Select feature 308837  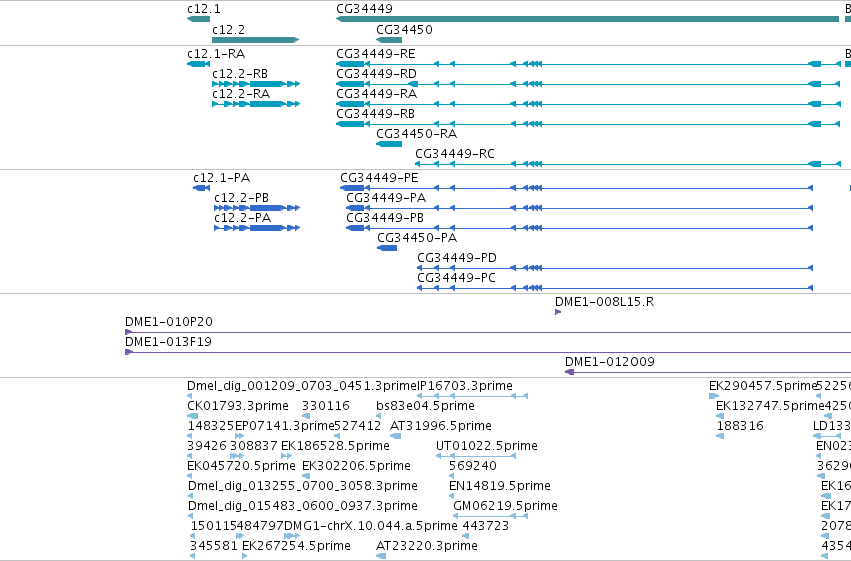(x=237, y=456)
